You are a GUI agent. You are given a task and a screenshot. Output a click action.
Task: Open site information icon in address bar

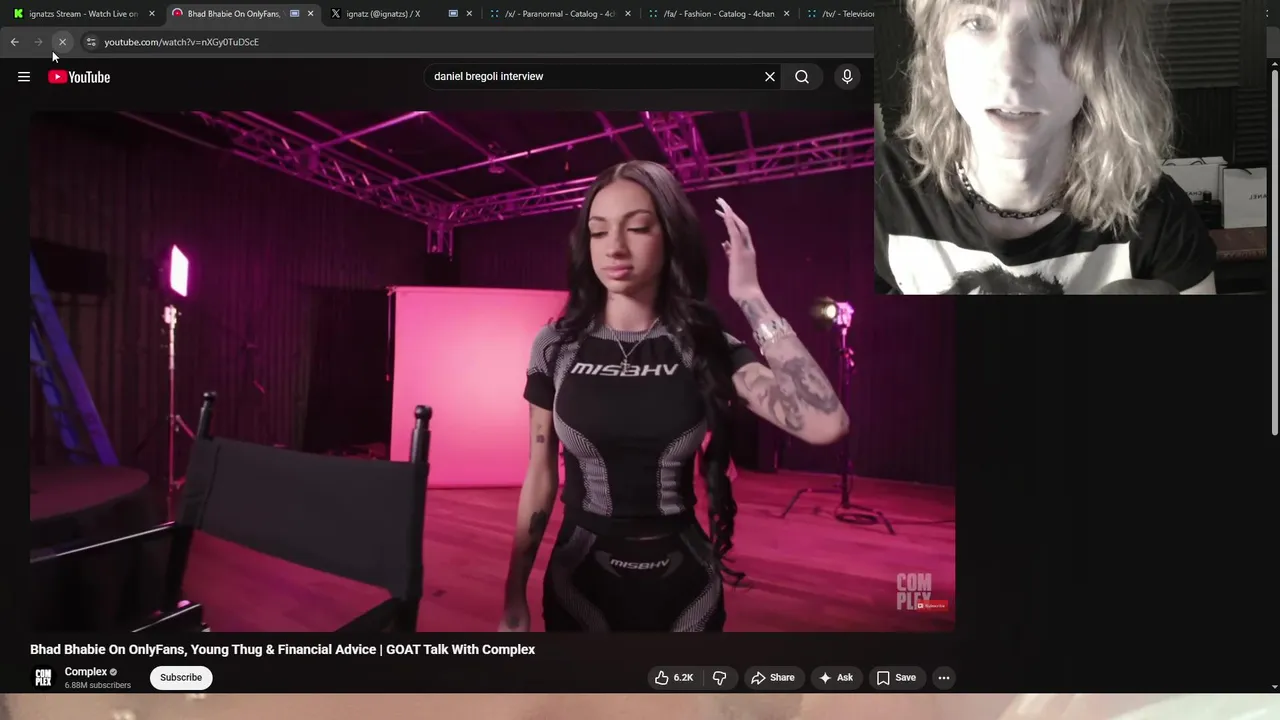(91, 42)
